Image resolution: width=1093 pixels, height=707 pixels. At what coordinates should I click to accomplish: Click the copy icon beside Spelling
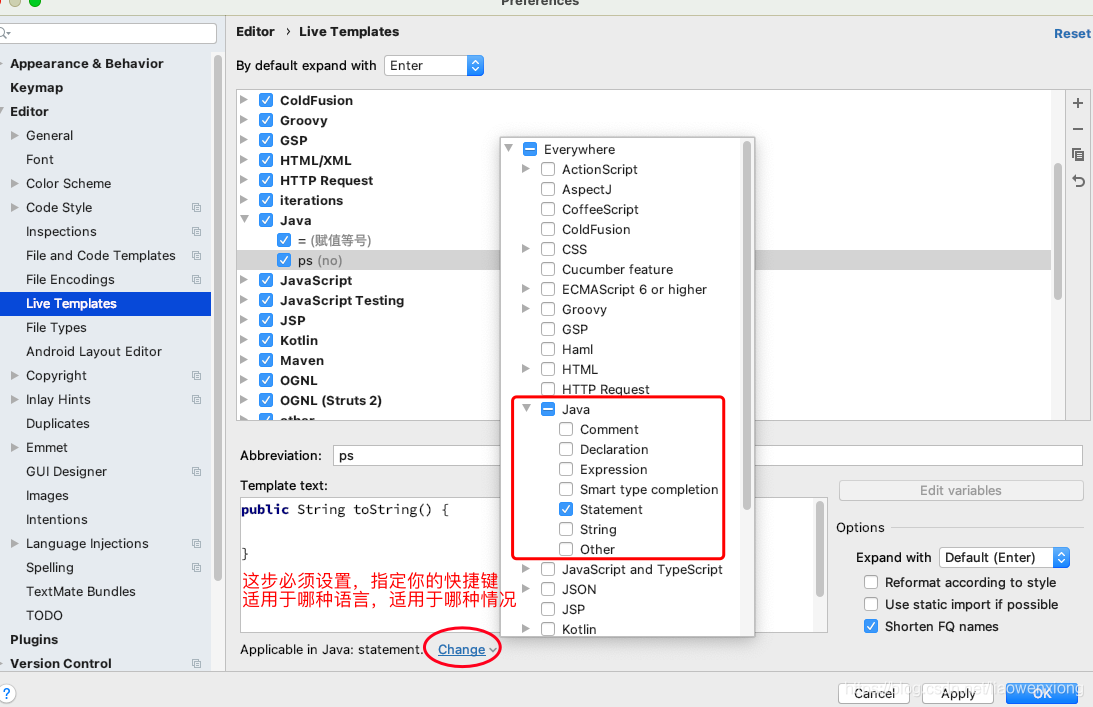(x=197, y=568)
